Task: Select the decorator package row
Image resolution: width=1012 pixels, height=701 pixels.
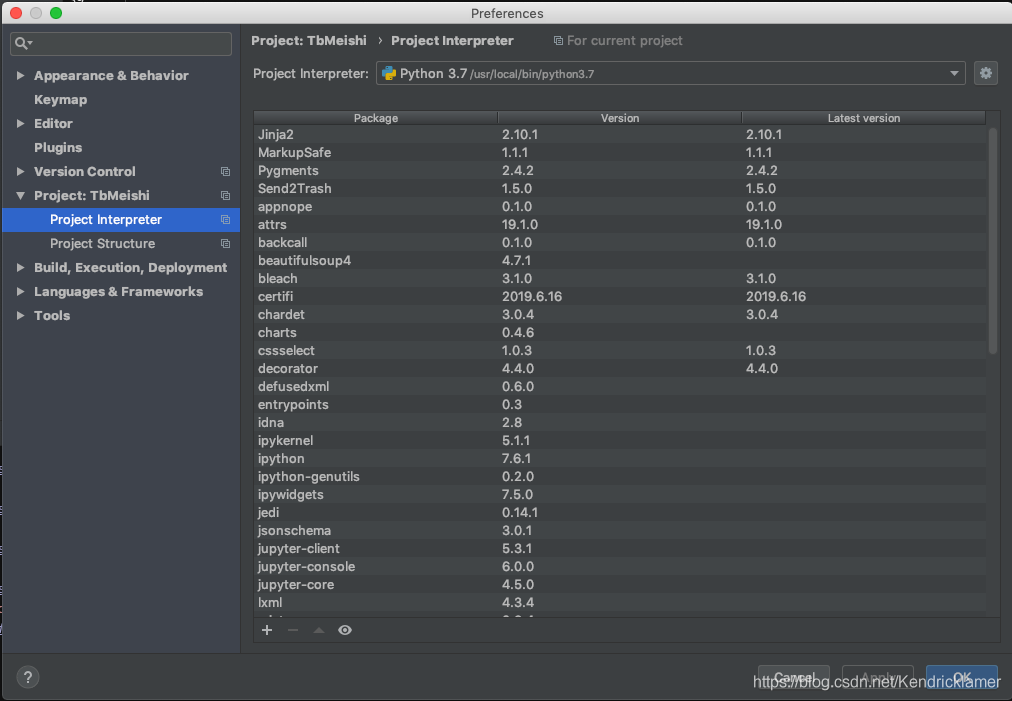Action: (x=620, y=369)
